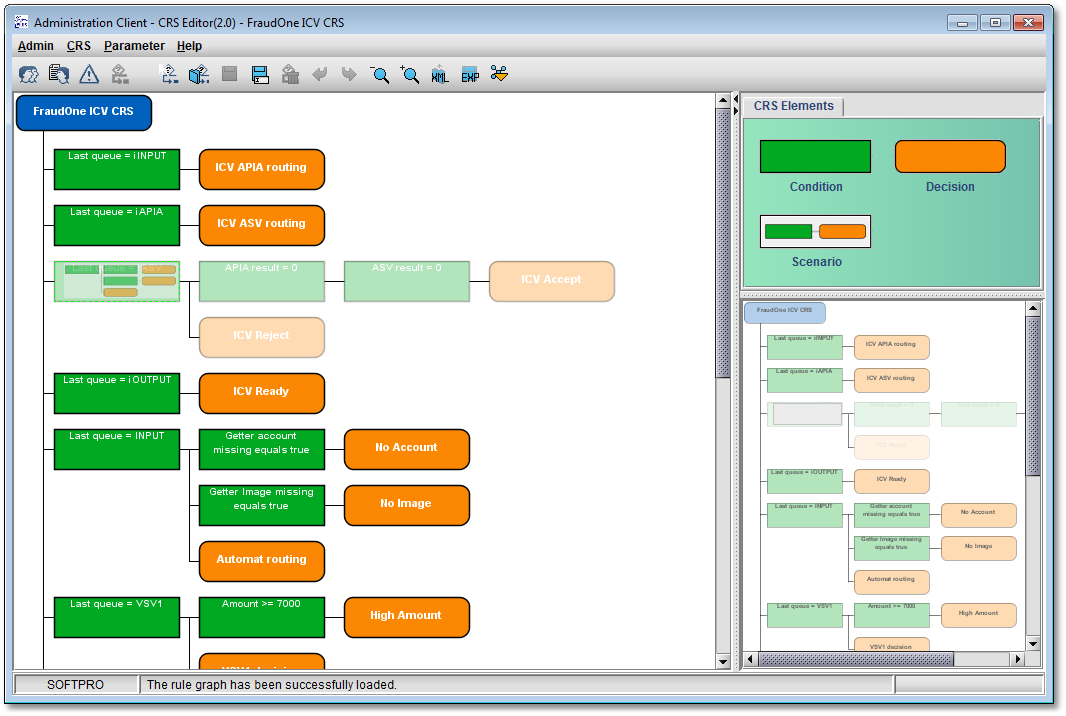Screen dimensions: 1066x716
Task: Click the save disk icon in toolbar
Action: coord(260,74)
